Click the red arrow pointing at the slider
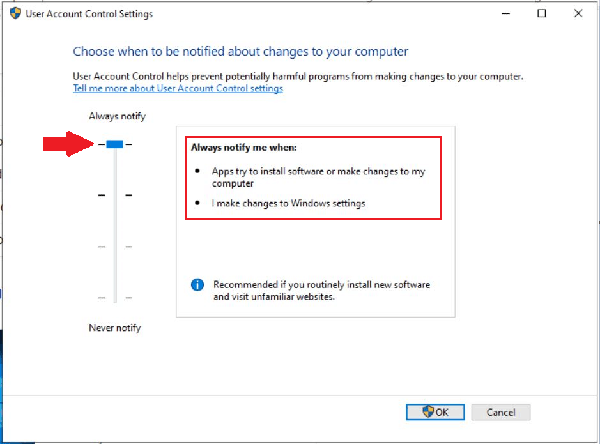 tap(68, 145)
